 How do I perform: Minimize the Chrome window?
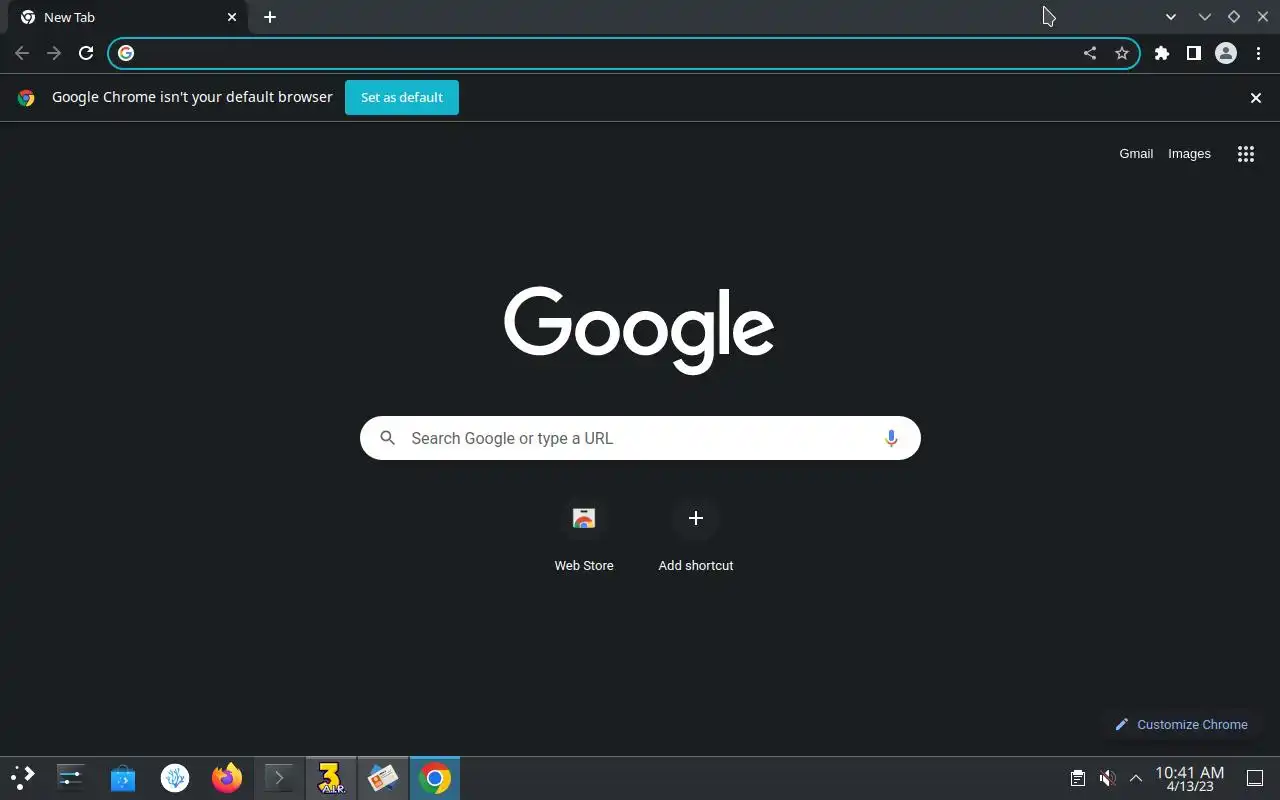tap(1205, 17)
